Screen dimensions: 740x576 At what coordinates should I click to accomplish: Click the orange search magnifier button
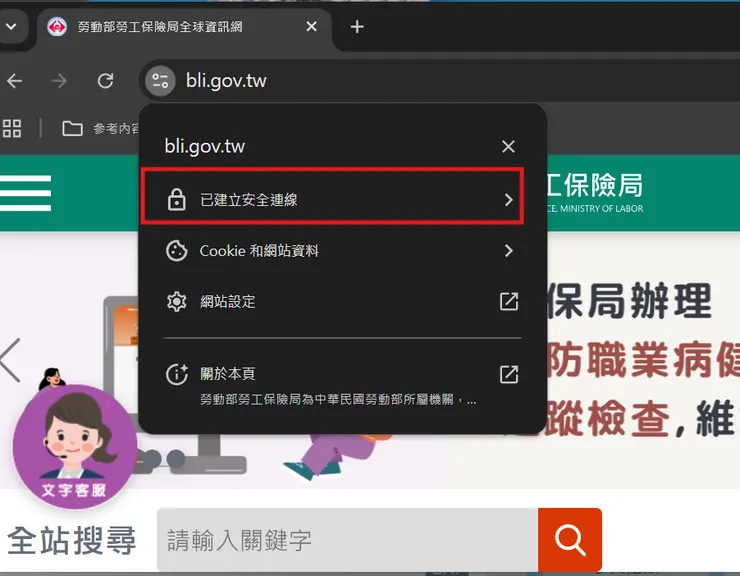pos(570,540)
